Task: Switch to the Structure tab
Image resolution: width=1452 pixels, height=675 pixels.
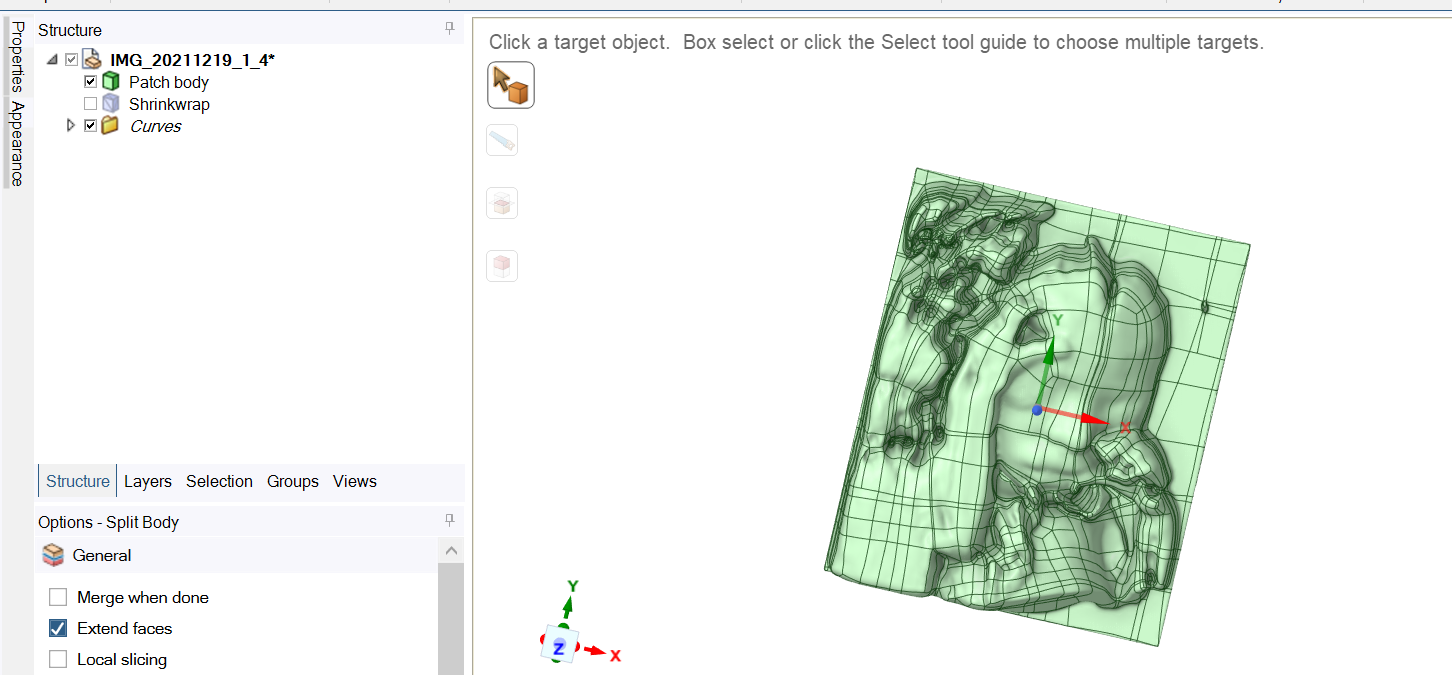Action: coord(77,481)
